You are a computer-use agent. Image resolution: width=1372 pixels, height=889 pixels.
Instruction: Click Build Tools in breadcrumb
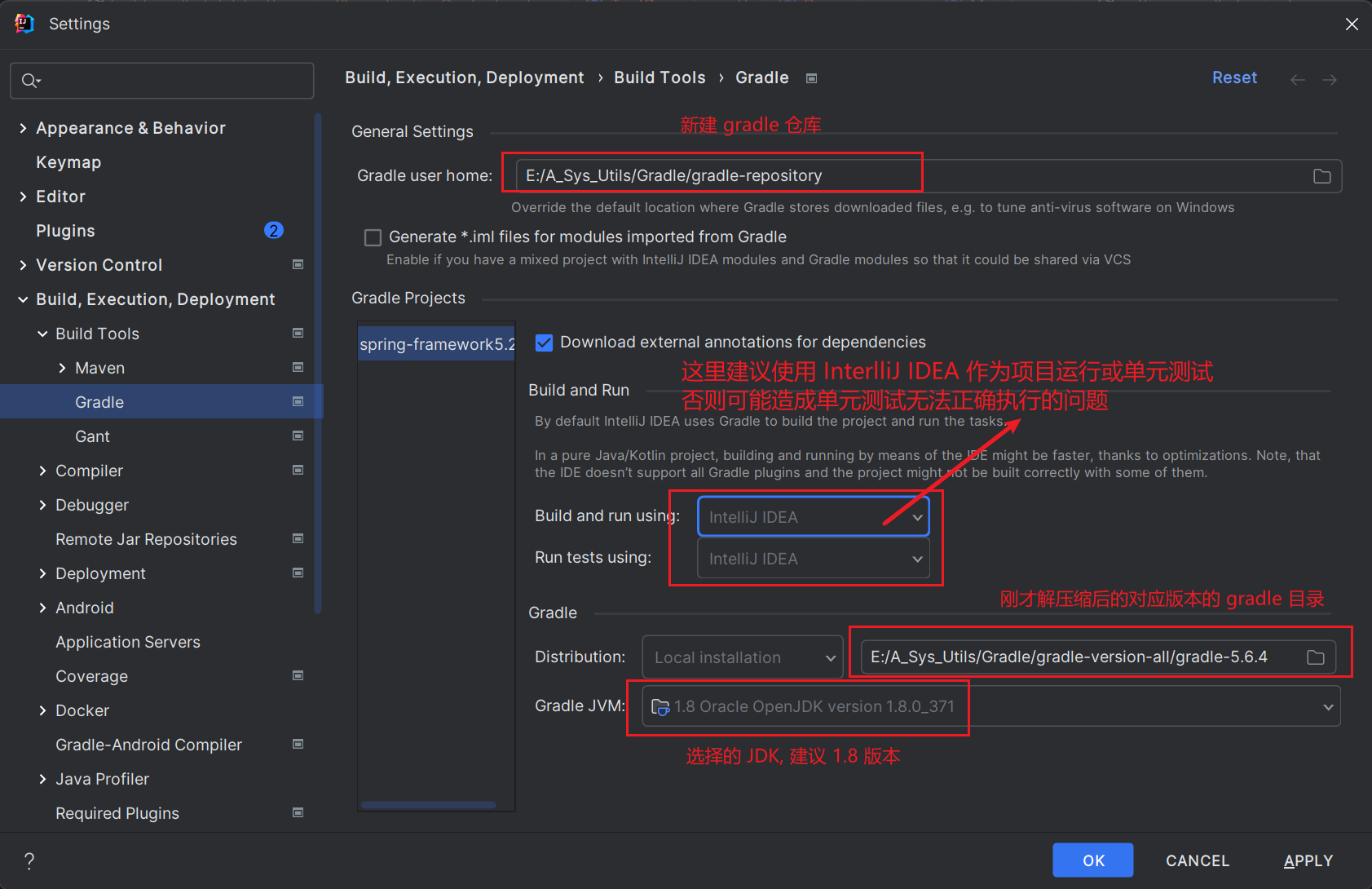660,77
